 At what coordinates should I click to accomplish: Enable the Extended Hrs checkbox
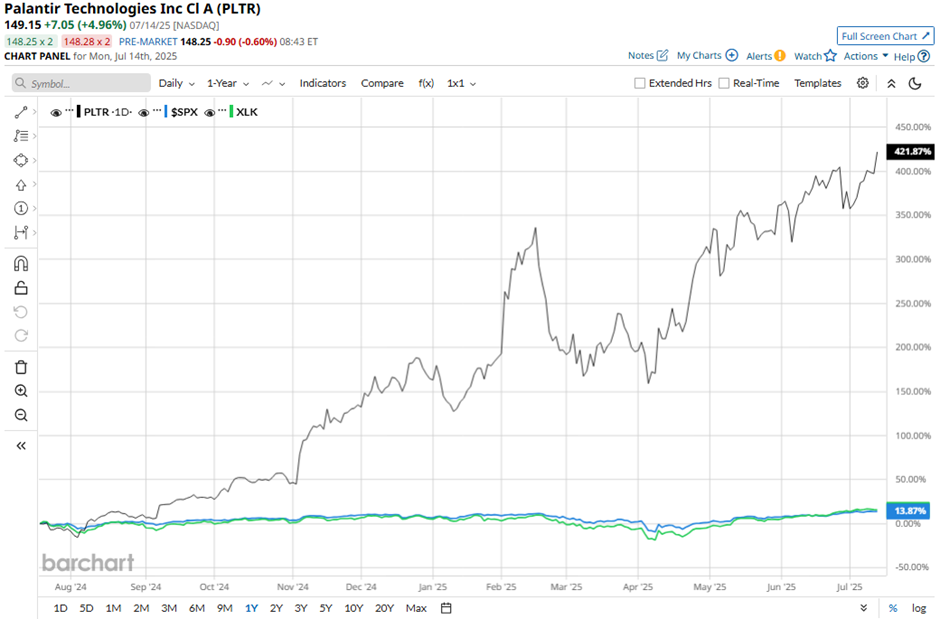point(640,83)
